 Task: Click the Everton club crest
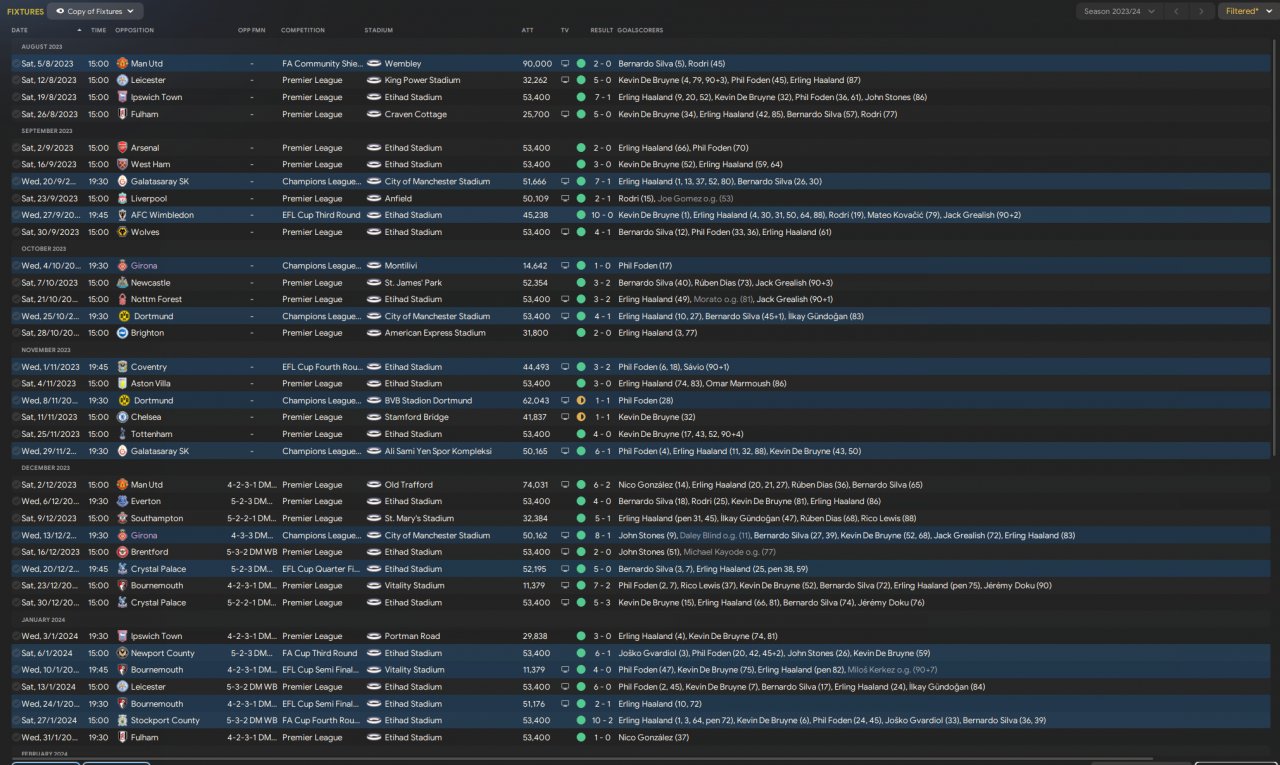tap(122, 501)
